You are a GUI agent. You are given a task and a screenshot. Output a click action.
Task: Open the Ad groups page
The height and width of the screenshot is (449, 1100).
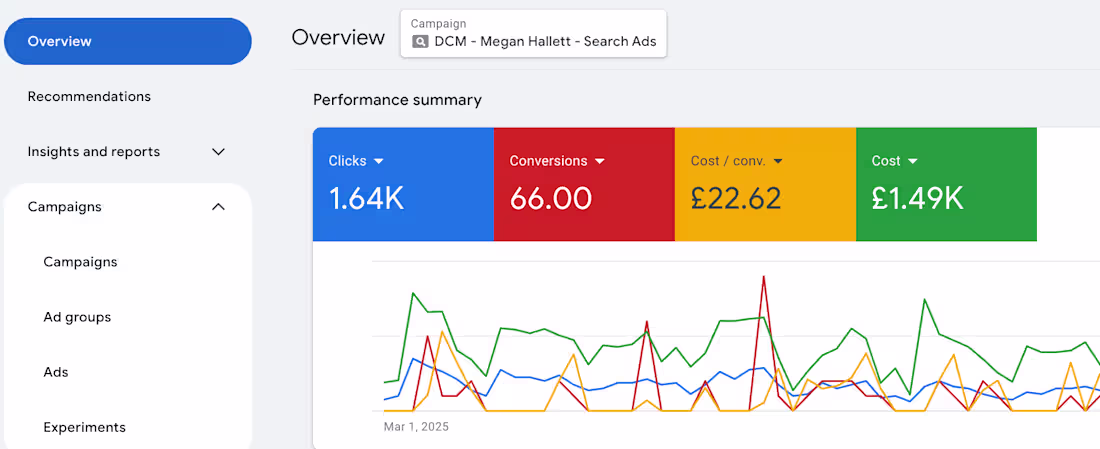click(x=77, y=317)
